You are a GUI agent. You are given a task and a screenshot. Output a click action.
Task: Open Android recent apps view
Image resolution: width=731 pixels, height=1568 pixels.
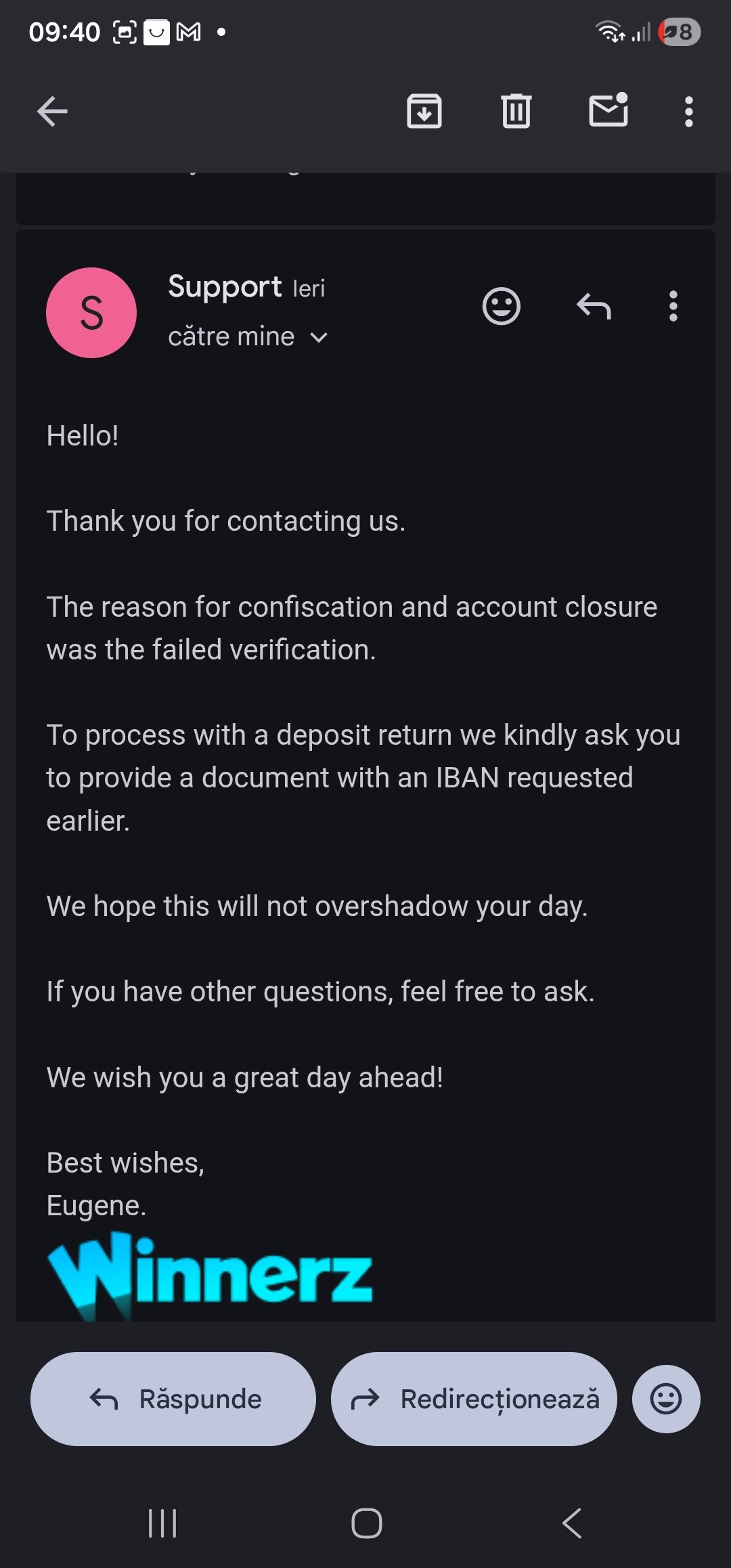point(162,1523)
